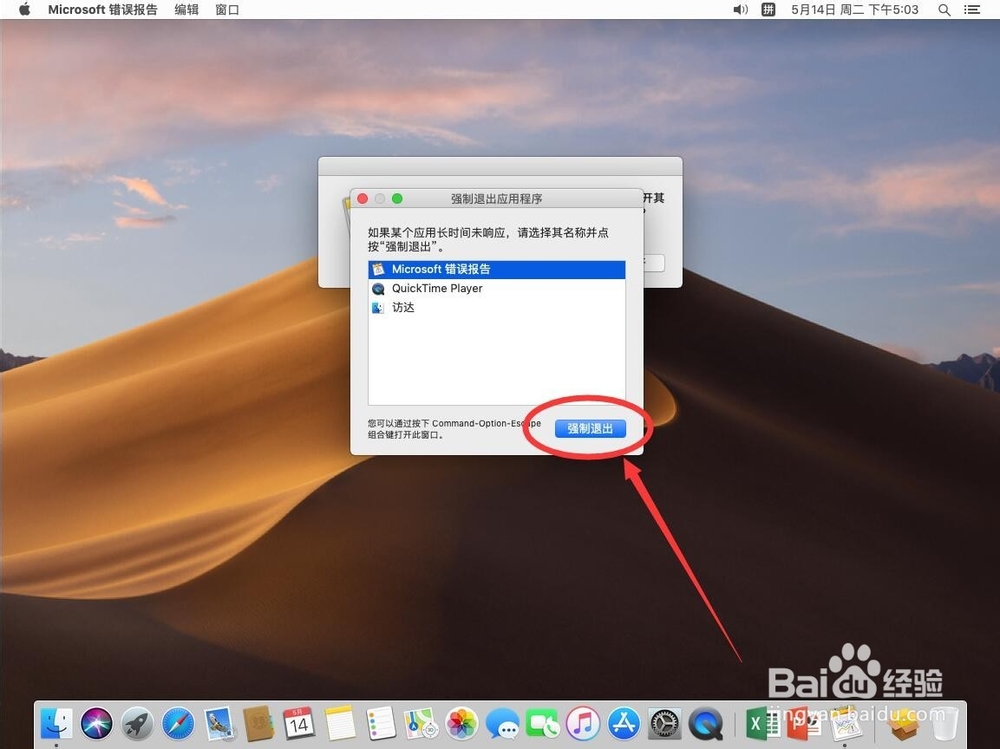Open Maps app in the Dock
1000x749 pixels.
(x=421, y=724)
